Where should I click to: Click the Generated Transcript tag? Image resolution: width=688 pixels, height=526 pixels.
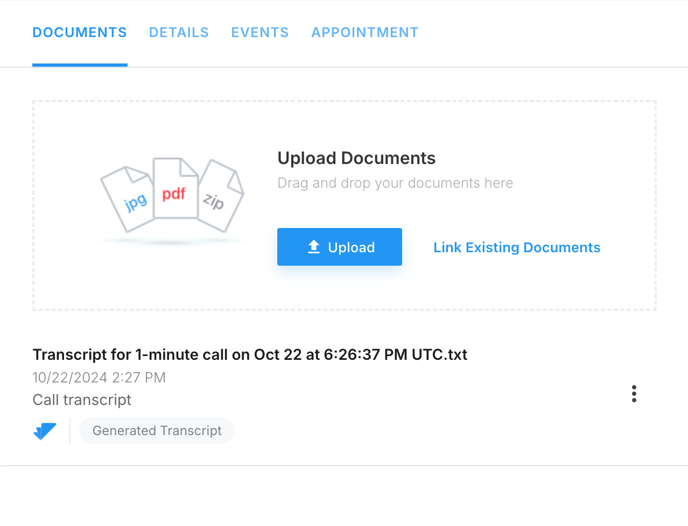[157, 431]
